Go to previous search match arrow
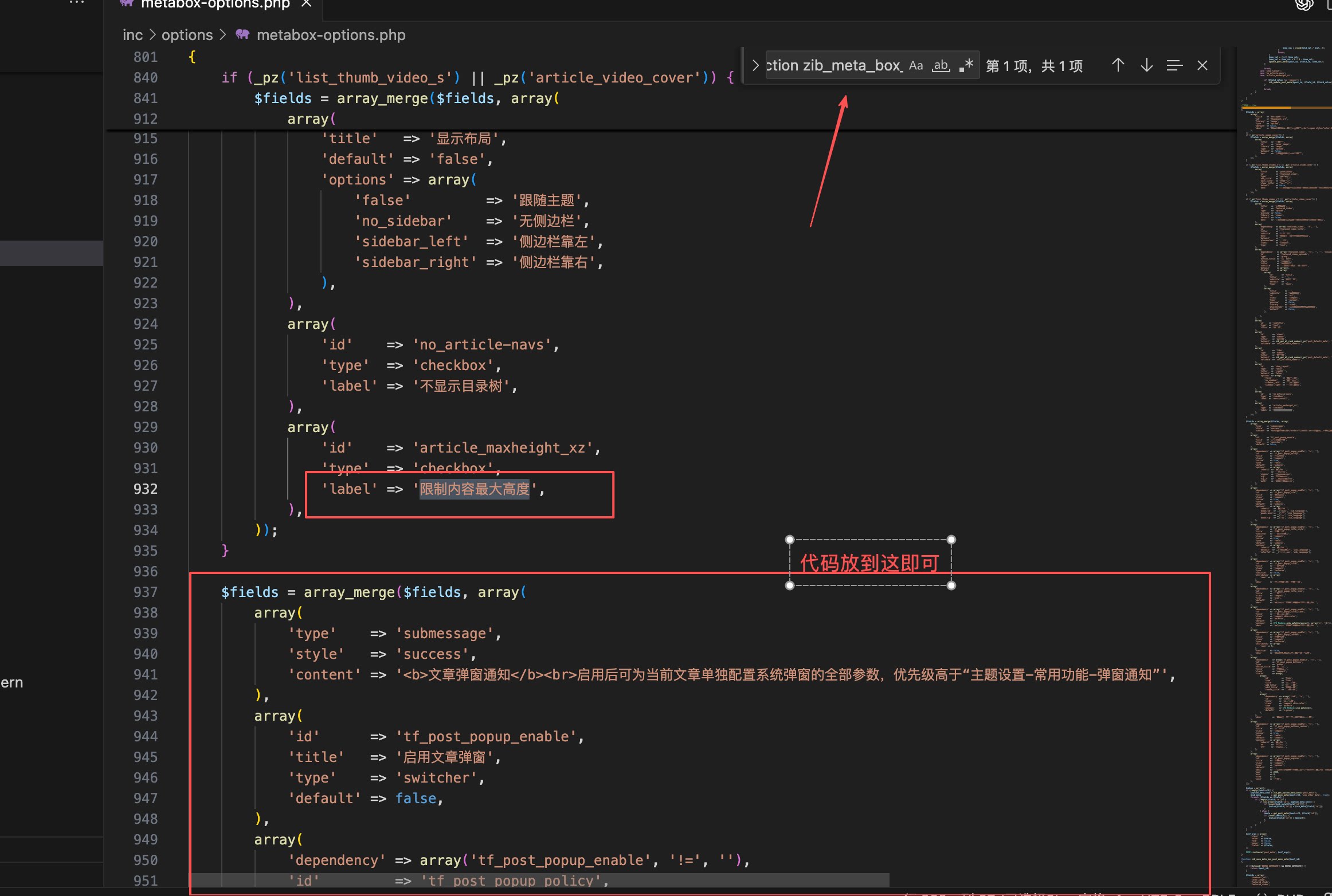Screen dimensions: 1332x896 [1118, 65]
